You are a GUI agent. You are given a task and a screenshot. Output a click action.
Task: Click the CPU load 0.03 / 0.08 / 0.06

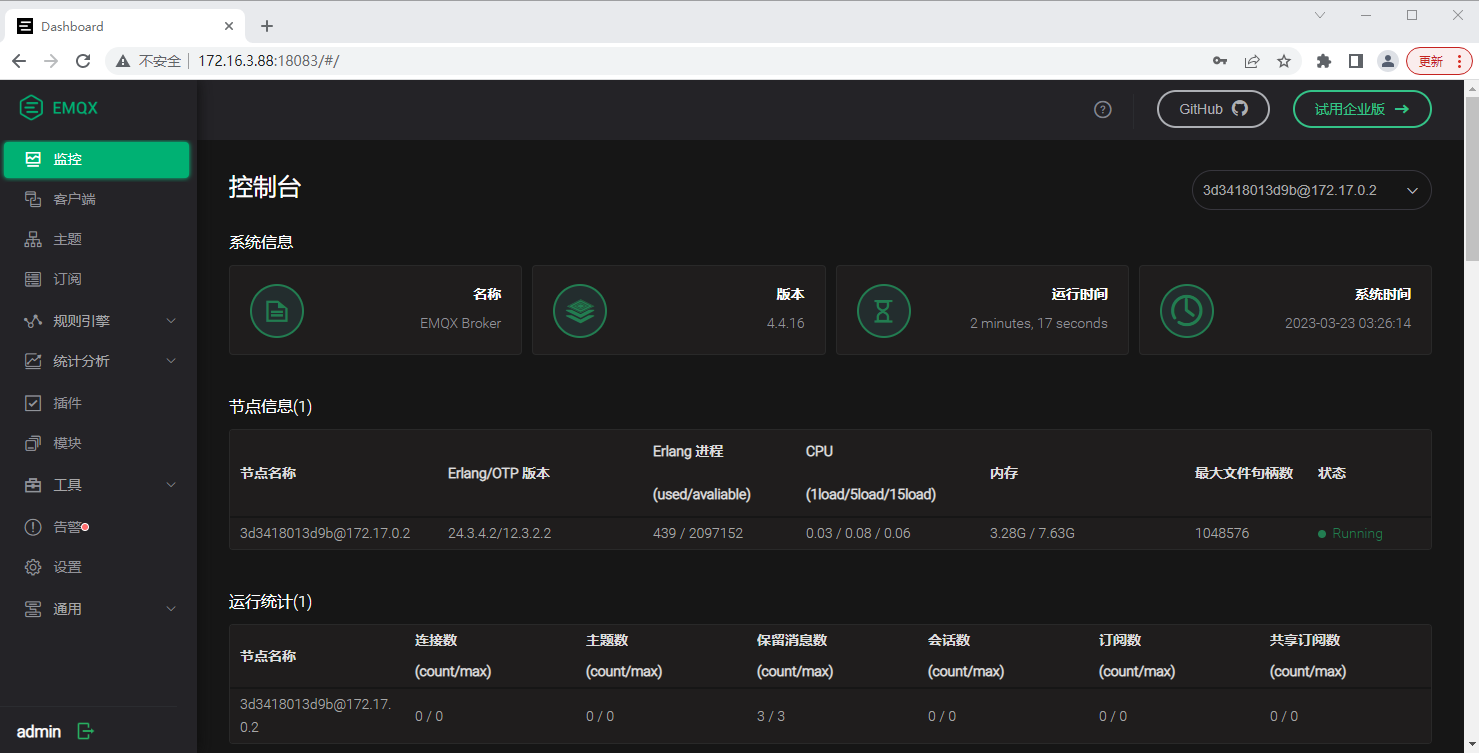[858, 534]
